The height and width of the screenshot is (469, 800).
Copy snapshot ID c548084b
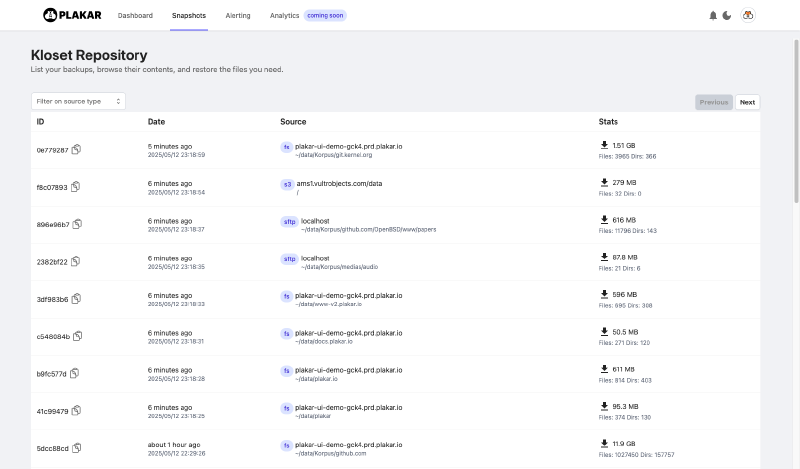click(78, 336)
